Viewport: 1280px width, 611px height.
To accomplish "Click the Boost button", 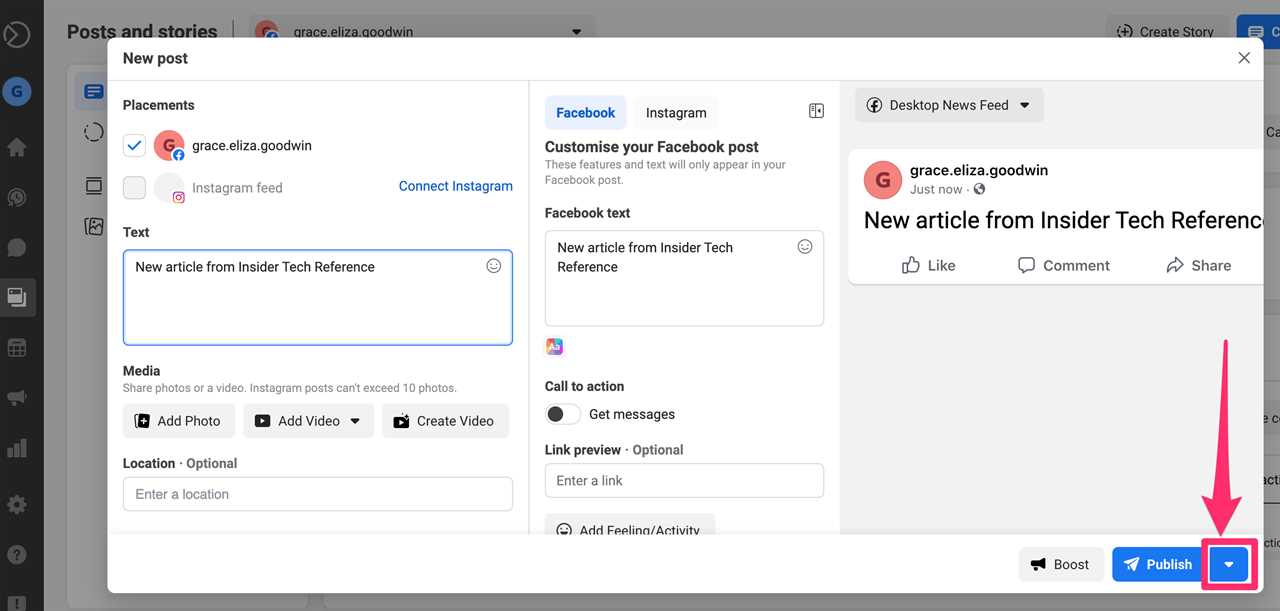I will [1061, 563].
